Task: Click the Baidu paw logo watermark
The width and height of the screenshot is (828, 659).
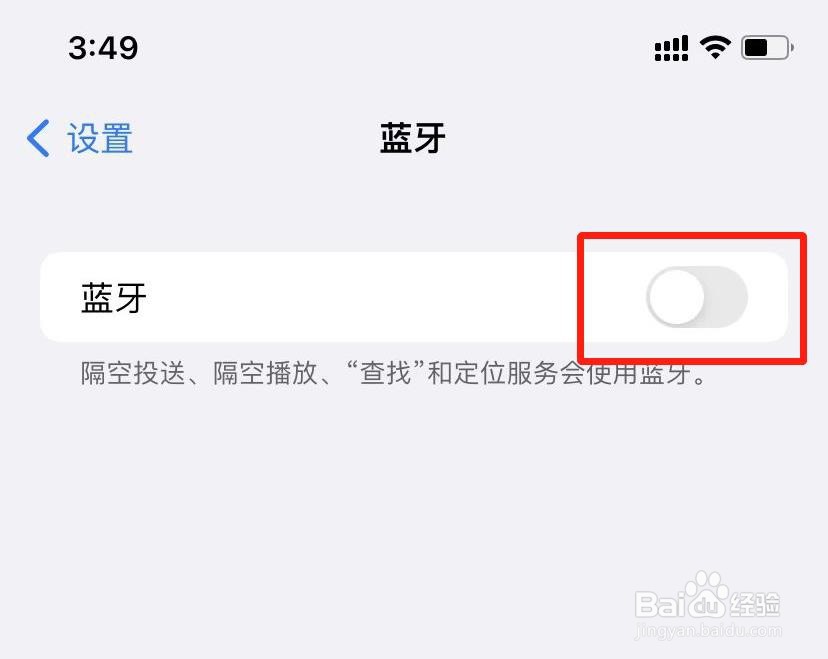Action: (x=707, y=595)
